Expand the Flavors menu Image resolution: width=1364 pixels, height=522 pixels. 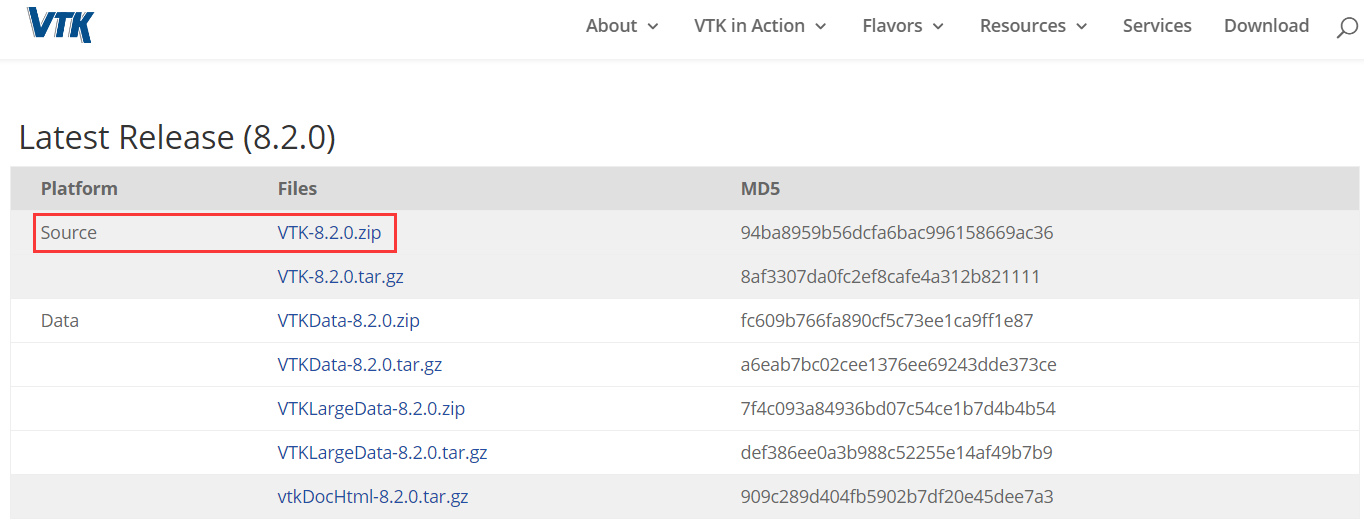click(x=903, y=26)
